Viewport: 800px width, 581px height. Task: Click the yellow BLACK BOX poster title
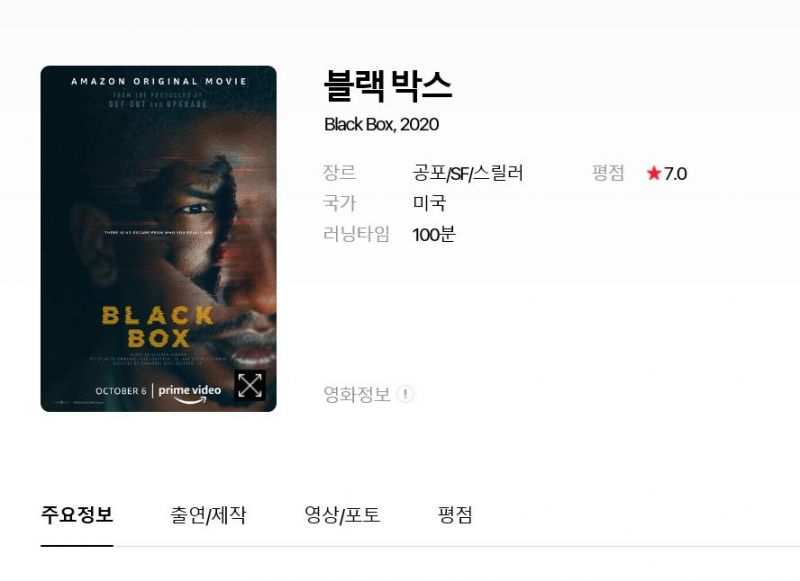158,327
